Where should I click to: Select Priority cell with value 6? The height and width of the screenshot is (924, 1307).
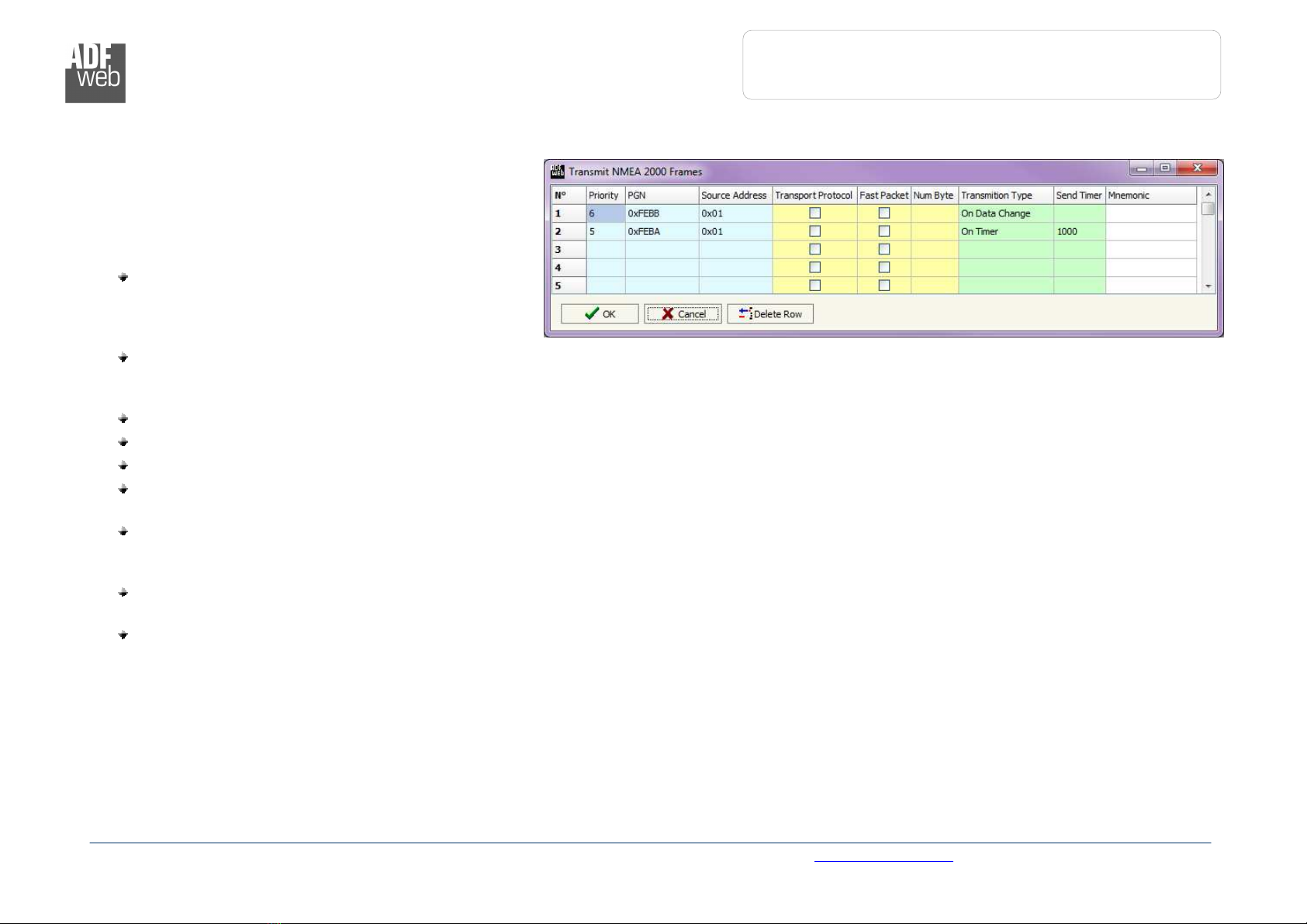click(x=606, y=213)
